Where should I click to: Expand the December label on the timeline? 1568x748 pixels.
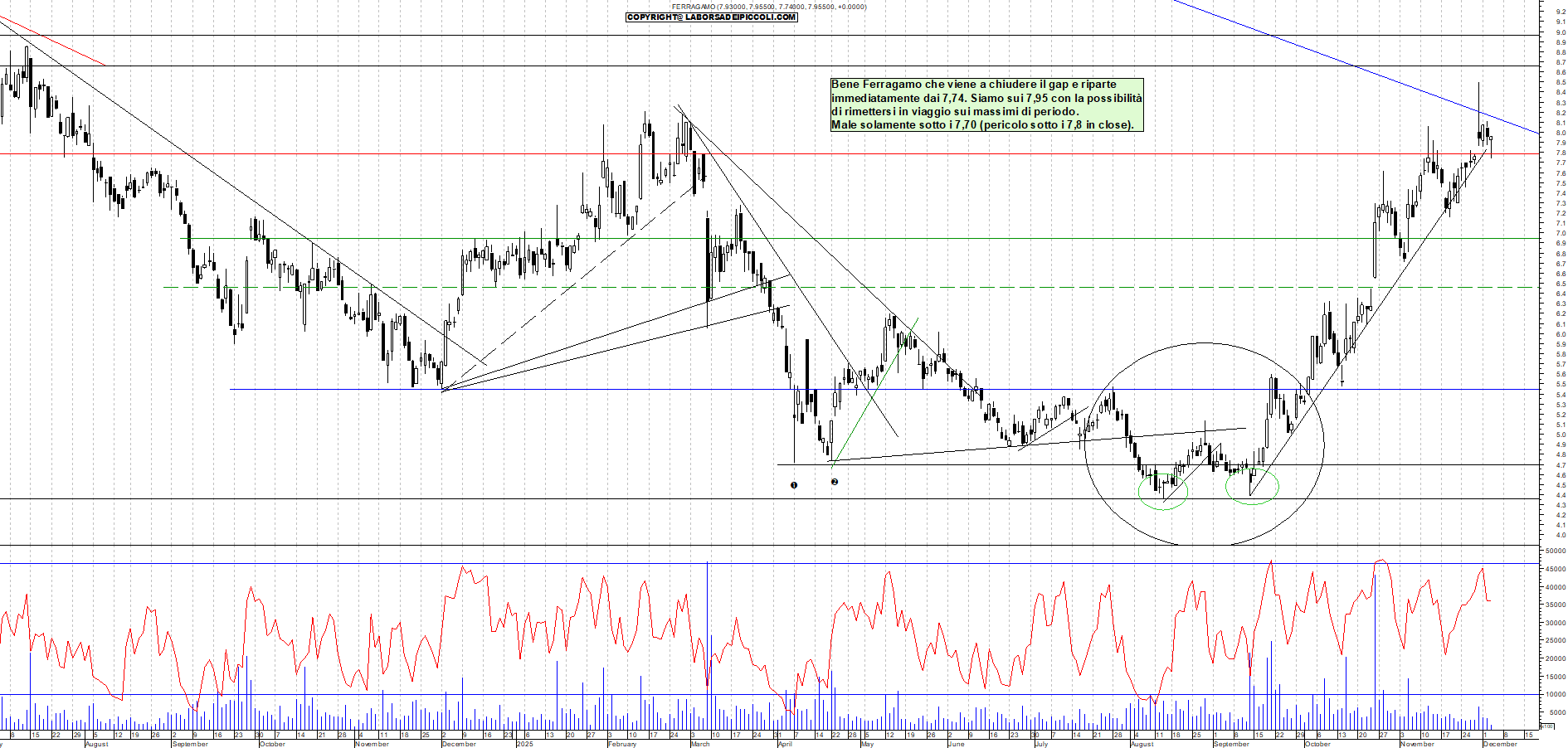[457, 744]
